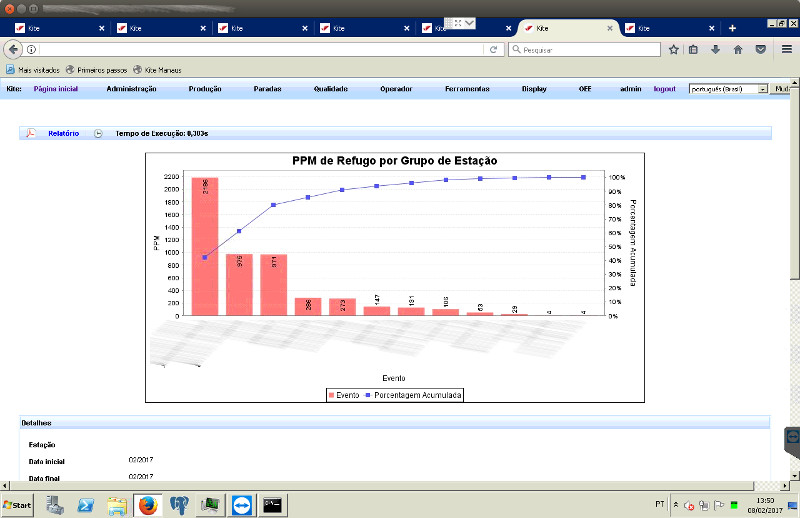Open the downloads arrow icon
Screen dimensions: 800x518
[715, 50]
